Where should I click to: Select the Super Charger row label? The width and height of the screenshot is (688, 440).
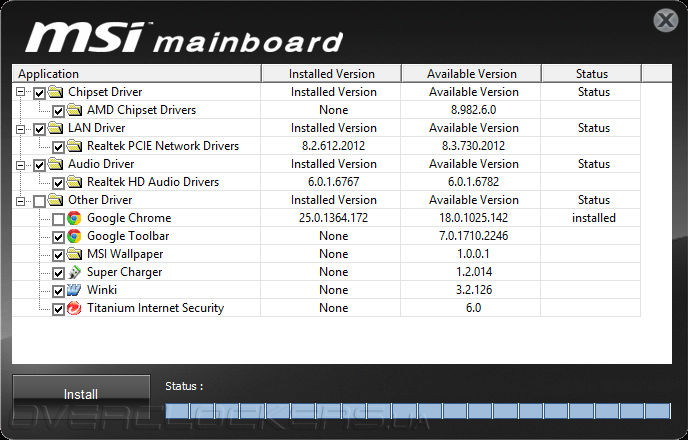pyautogui.click(x=125, y=272)
